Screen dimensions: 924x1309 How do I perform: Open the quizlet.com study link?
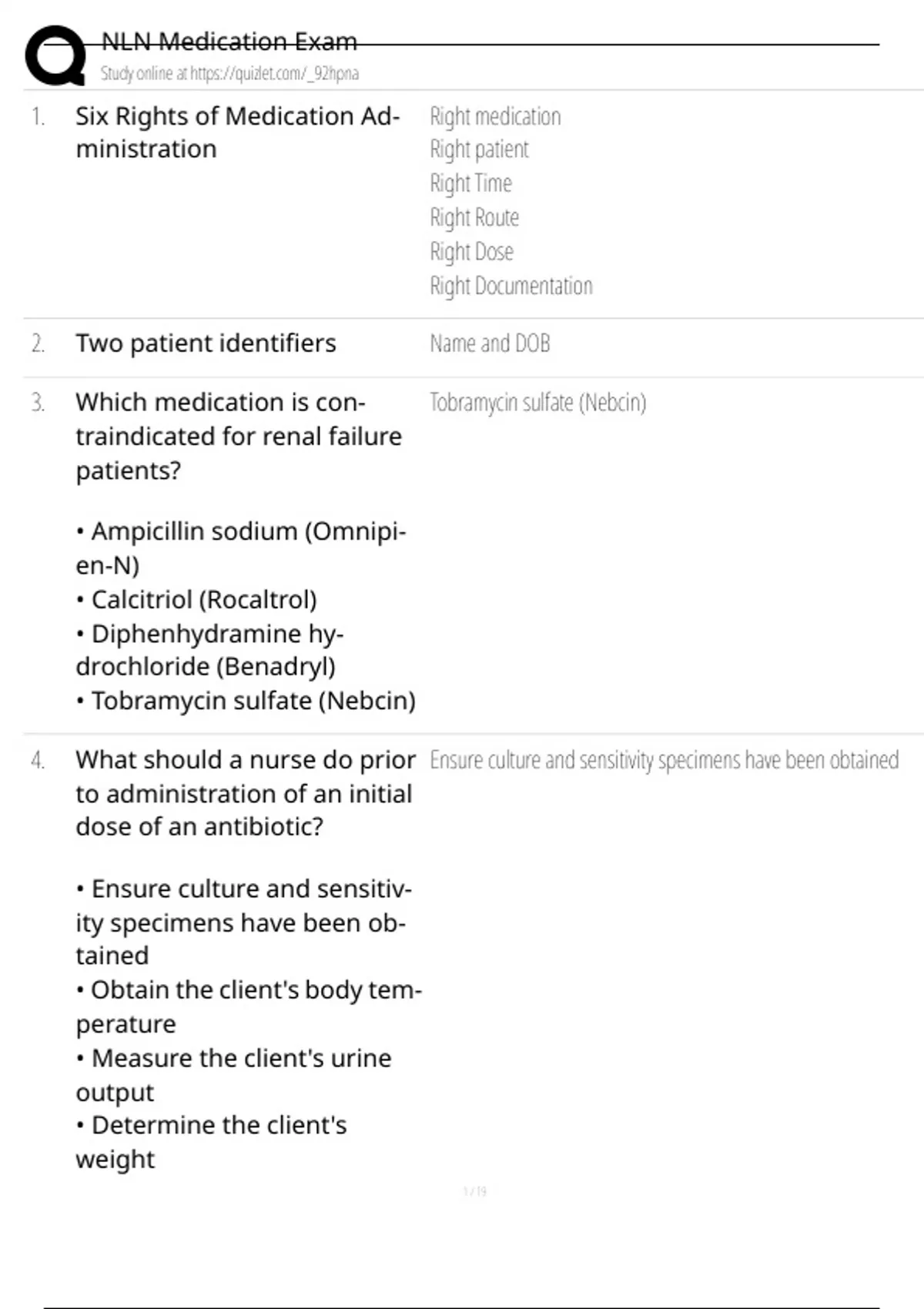229,73
